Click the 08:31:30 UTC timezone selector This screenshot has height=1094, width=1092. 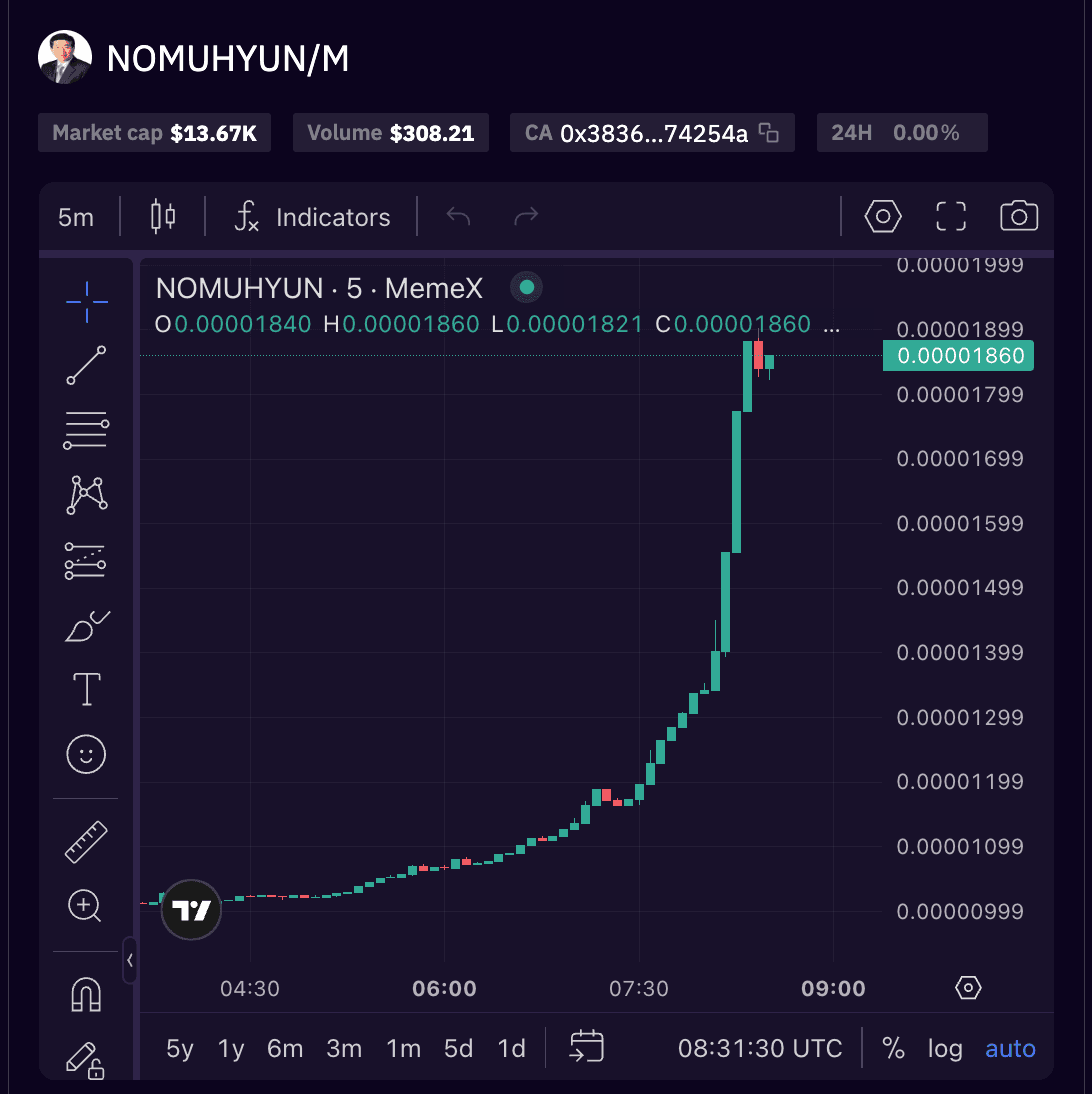pyautogui.click(x=760, y=1048)
